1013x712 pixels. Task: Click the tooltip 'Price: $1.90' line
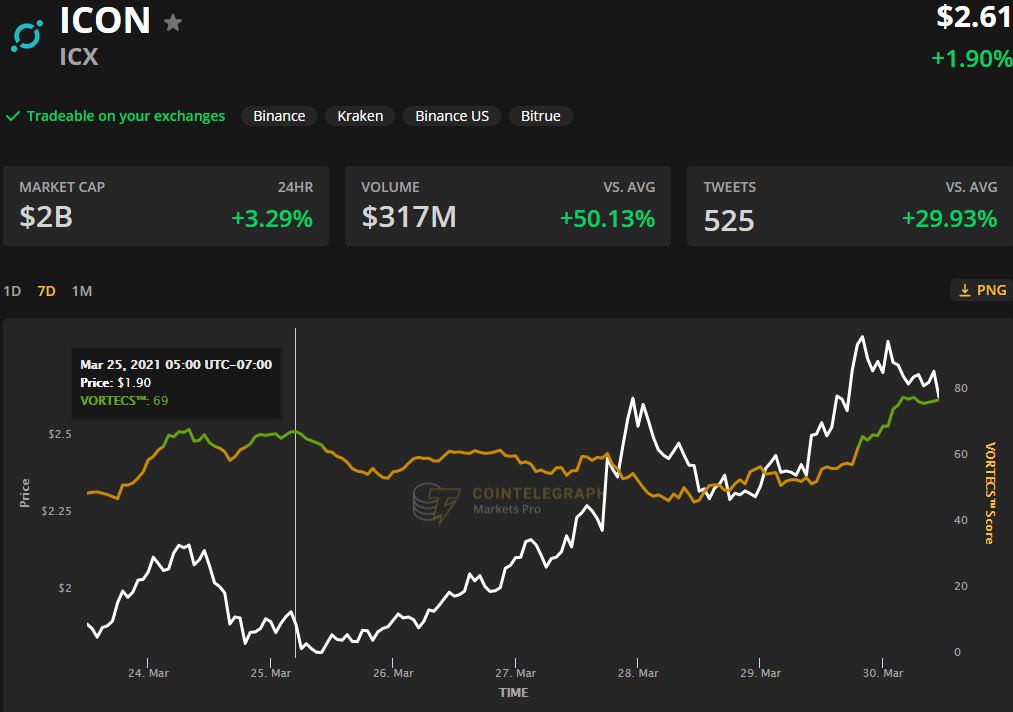(116, 382)
